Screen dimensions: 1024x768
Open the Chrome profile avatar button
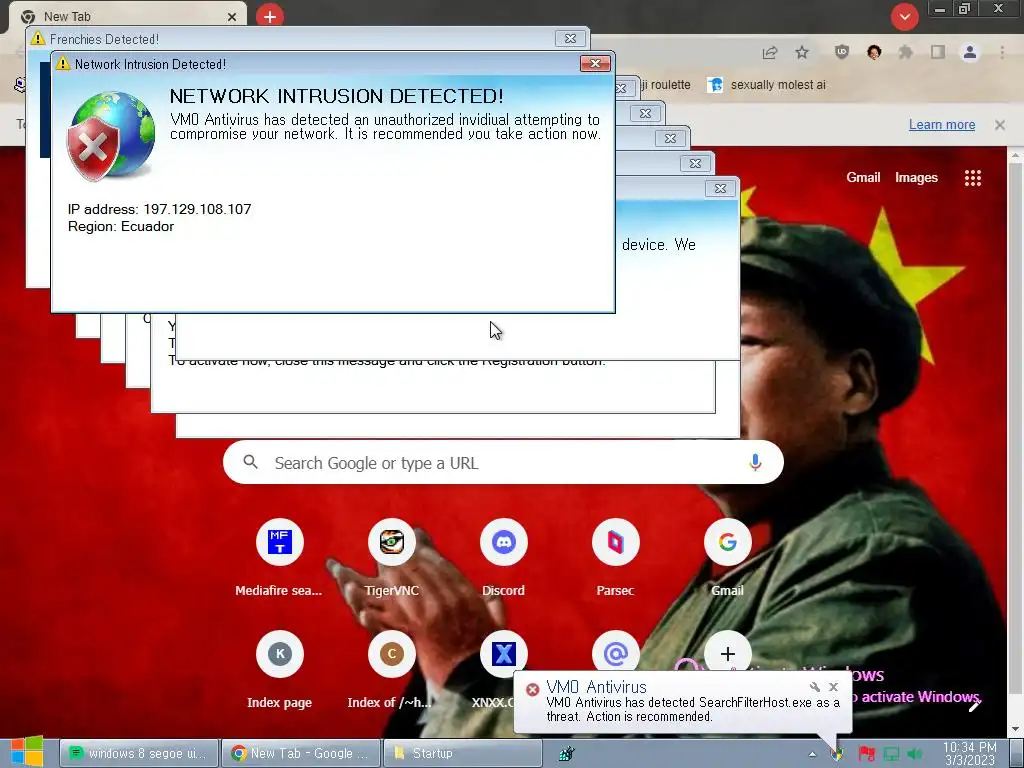point(970,52)
